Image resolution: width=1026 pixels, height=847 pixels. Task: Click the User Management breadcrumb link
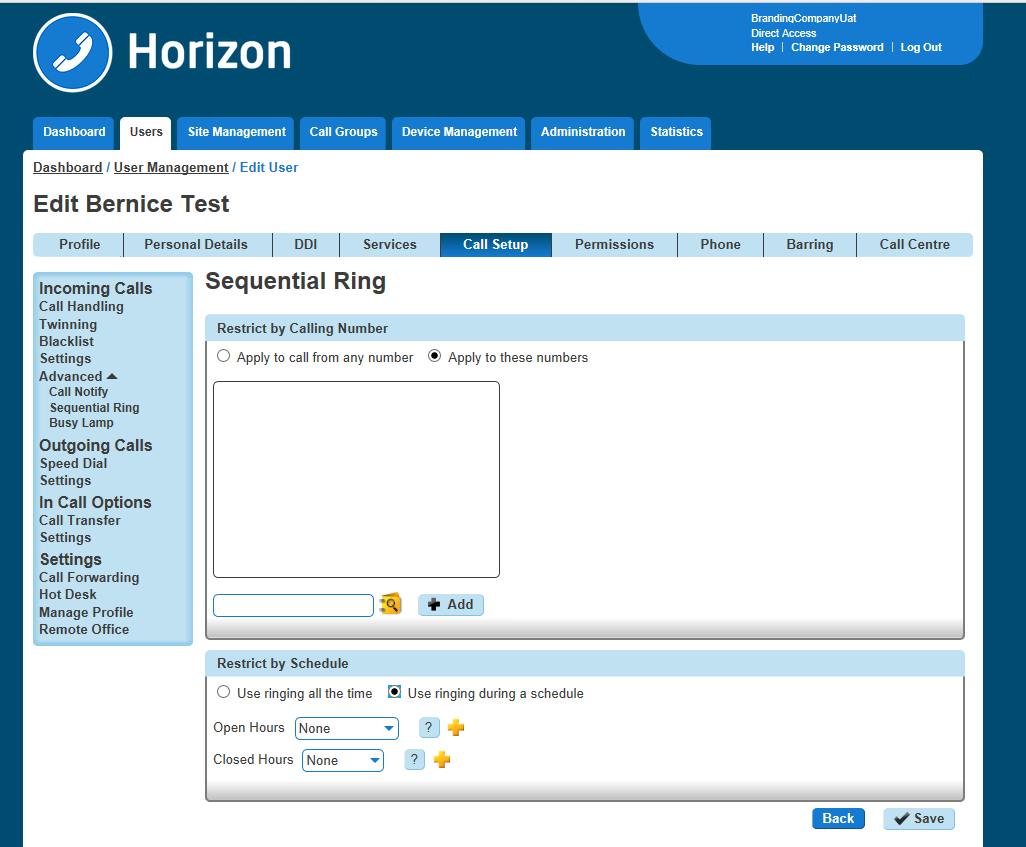pyautogui.click(x=171, y=168)
